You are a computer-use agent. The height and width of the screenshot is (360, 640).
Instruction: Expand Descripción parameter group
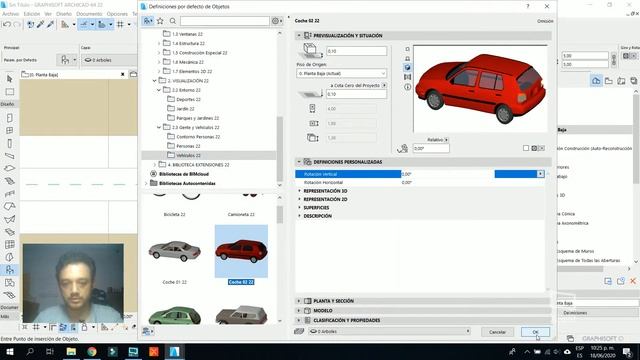click(299, 216)
